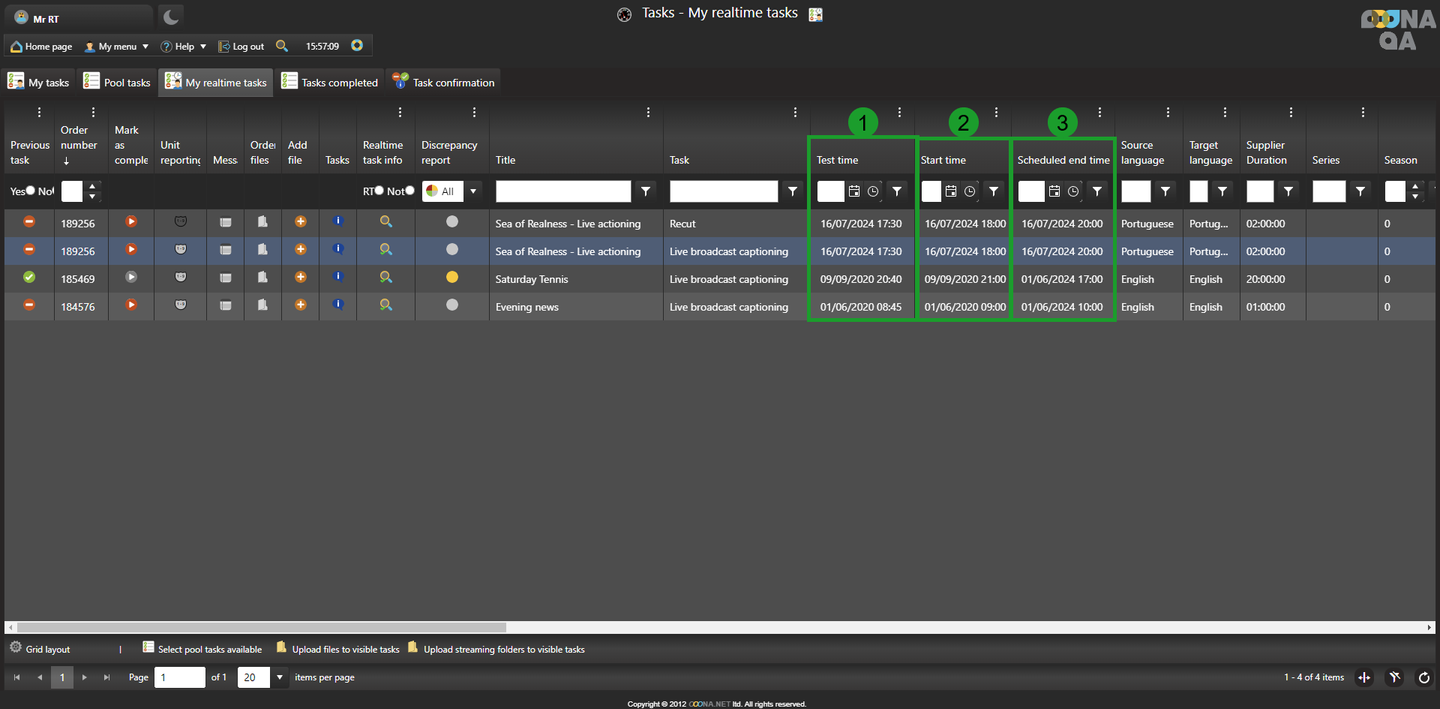
Task: Click the magnifier search icon in top toolbar
Action: pyautogui.click(x=282, y=46)
